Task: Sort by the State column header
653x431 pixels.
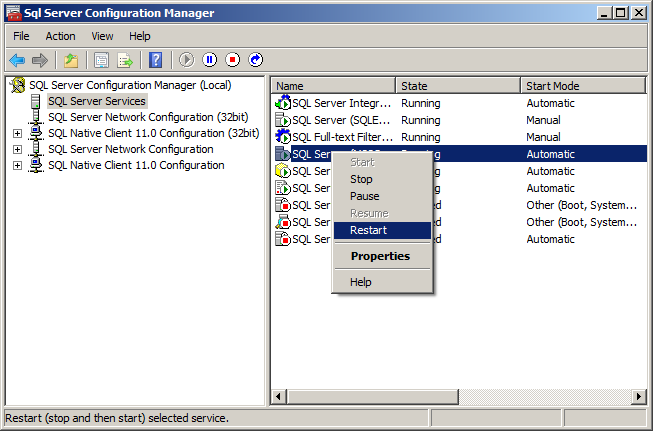Action: pyautogui.click(x=458, y=86)
